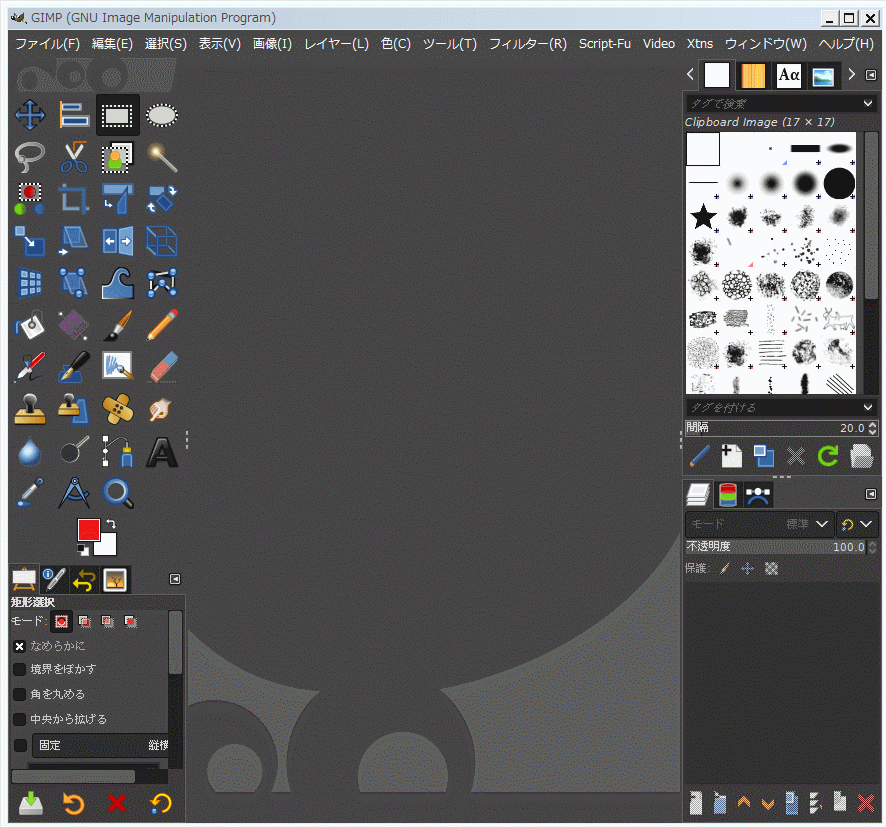Show next tabs in the brushes dock

pos(852,75)
